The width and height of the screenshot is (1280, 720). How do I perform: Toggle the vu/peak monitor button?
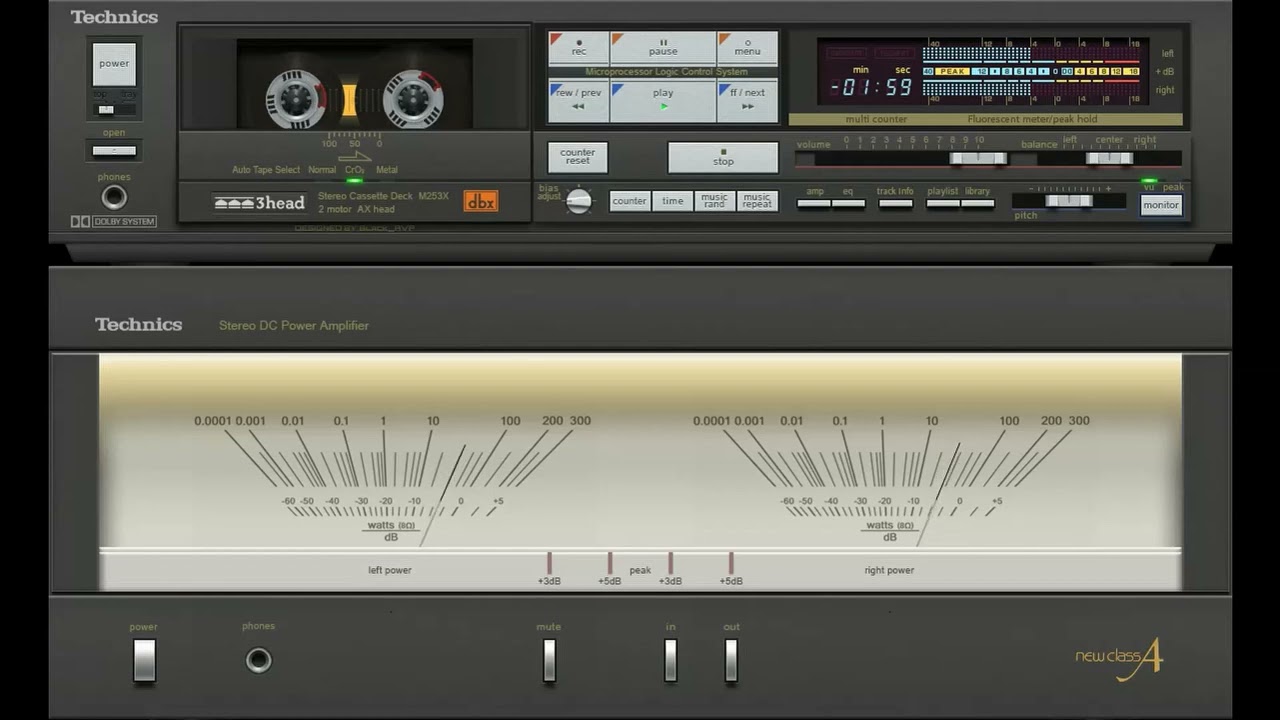point(1161,205)
